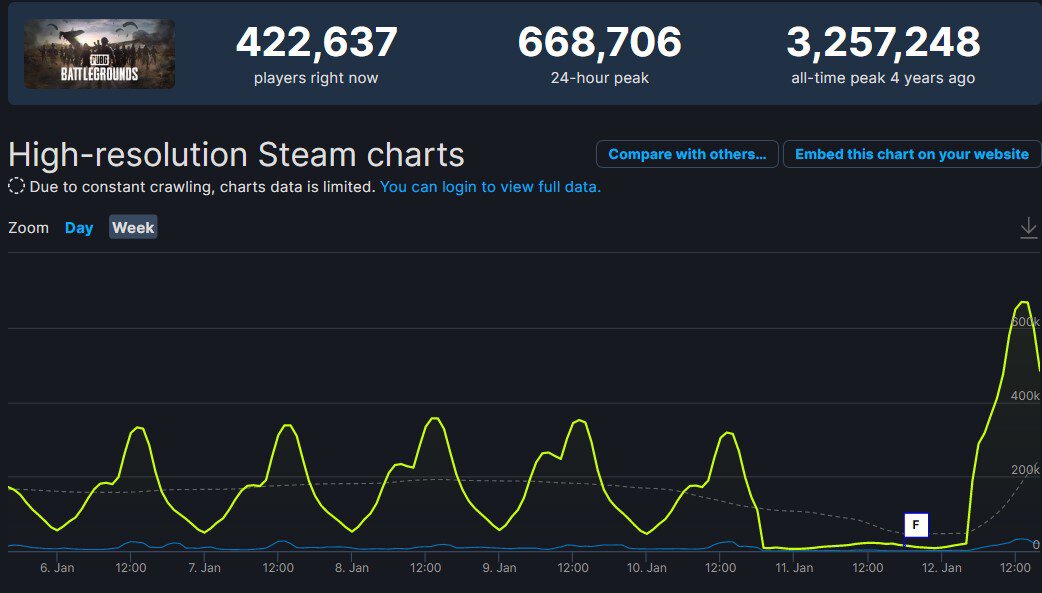This screenshot has width=1042, height=593.
Task: Select the 8. Jan date label
Action: click(x=351, y=568)
